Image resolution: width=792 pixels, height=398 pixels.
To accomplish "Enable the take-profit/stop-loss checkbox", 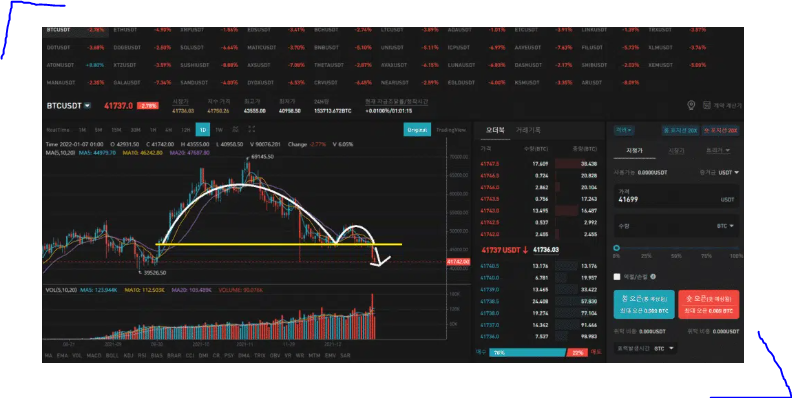I will coord(617,277).
